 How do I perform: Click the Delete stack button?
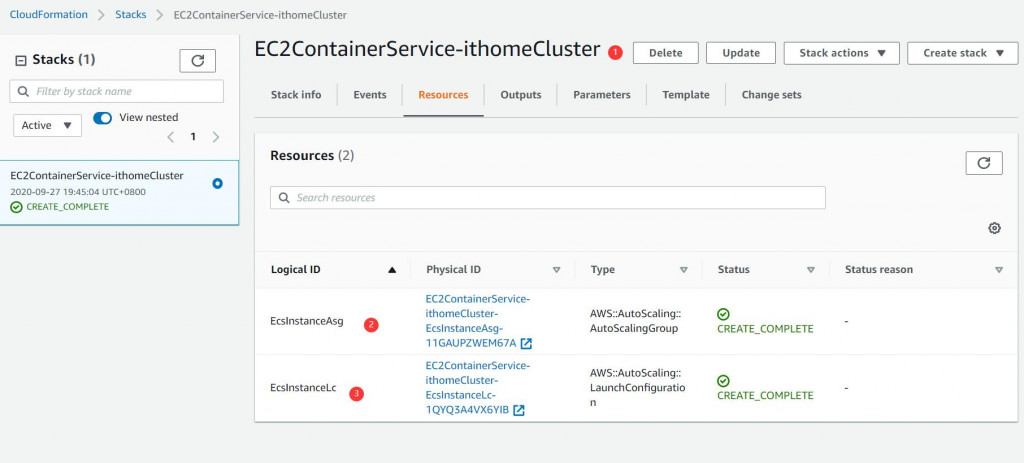click(x=665, y=53)
